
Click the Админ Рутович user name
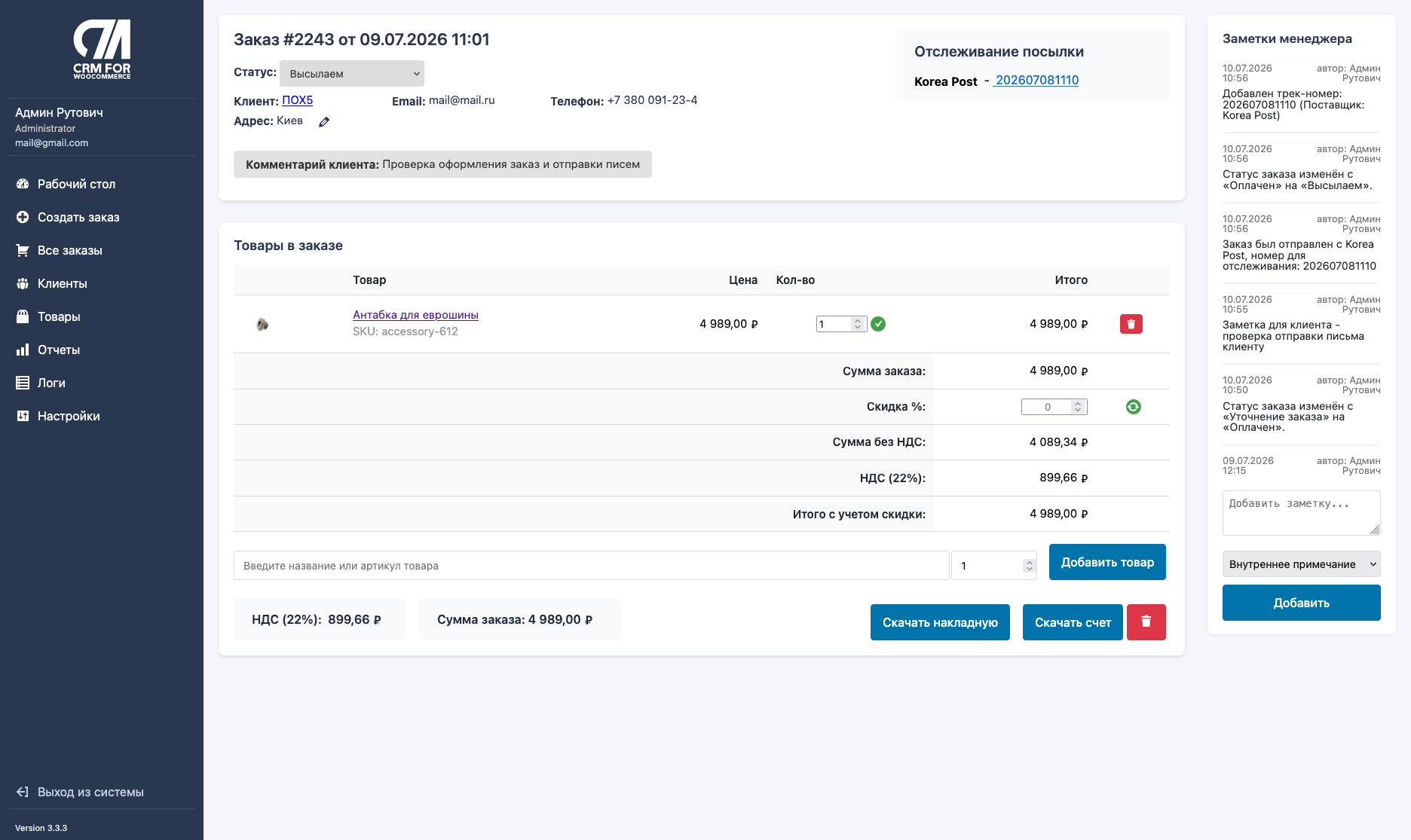tap(59, 113)
